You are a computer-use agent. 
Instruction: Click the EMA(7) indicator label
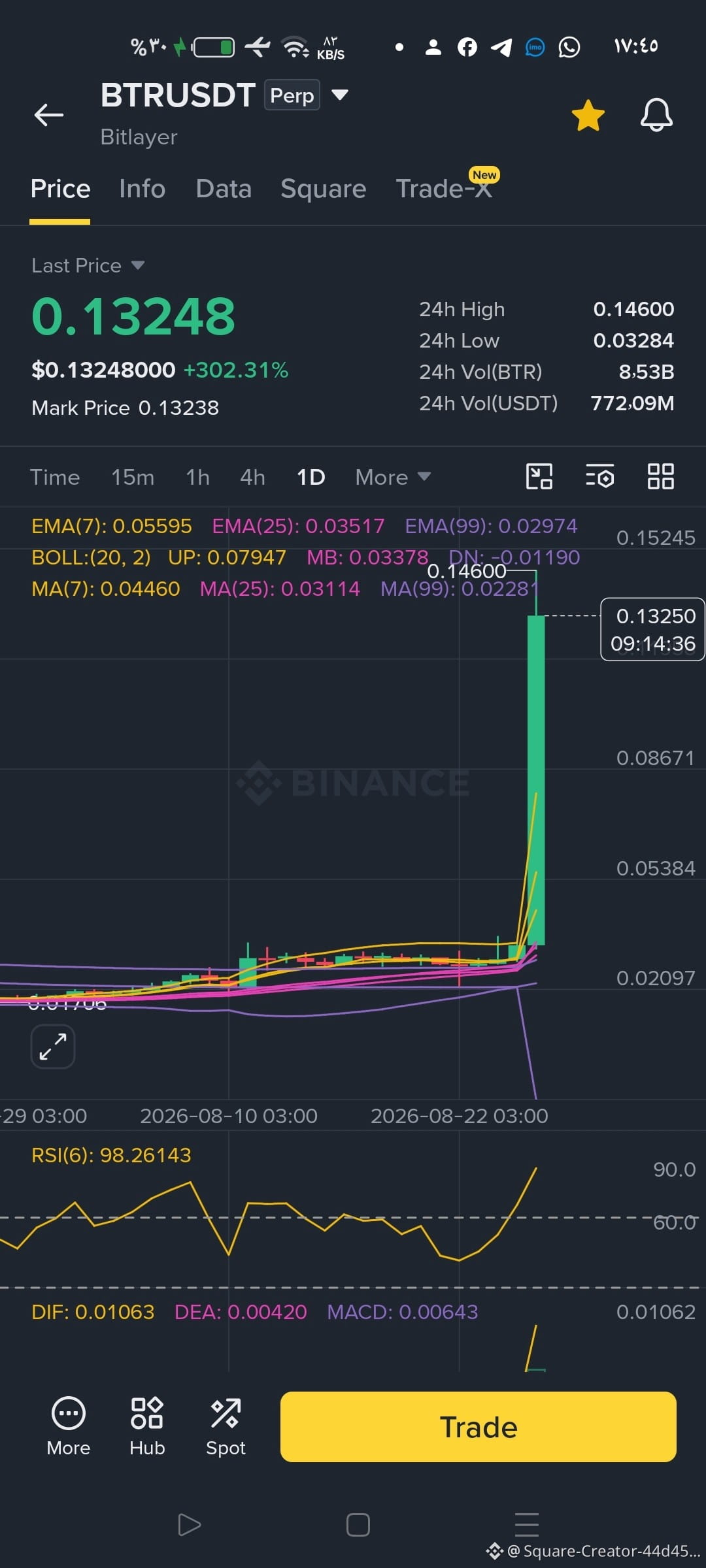(x=112, y=526)
